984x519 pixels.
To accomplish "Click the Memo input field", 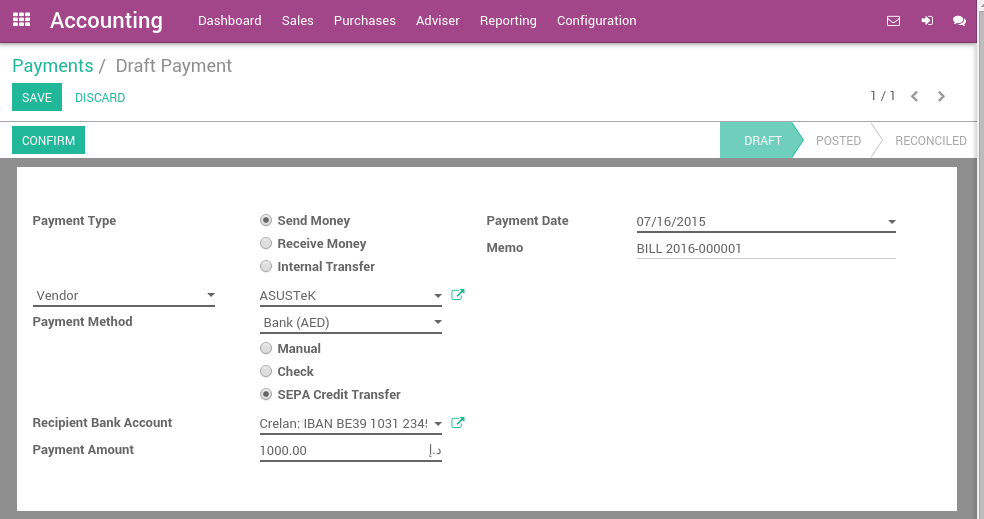I will coord(765,248).
